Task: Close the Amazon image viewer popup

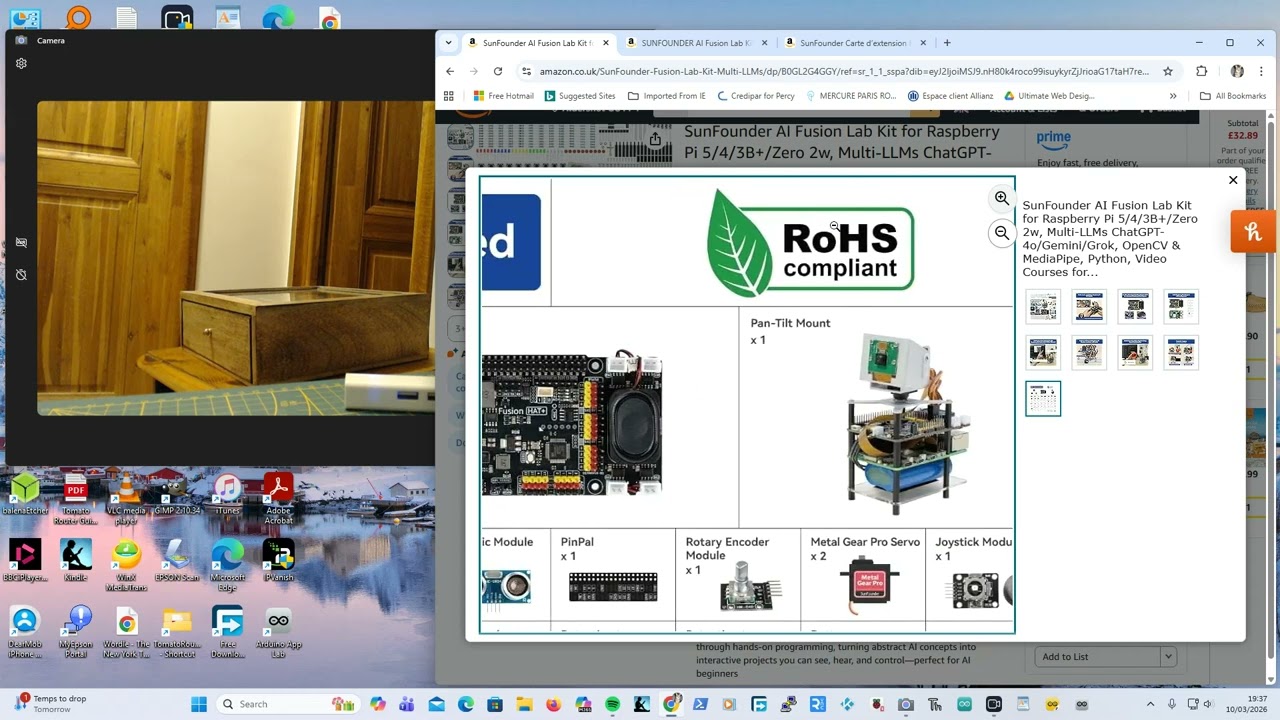Action: pyautogui.click(x=1233, y=180)
